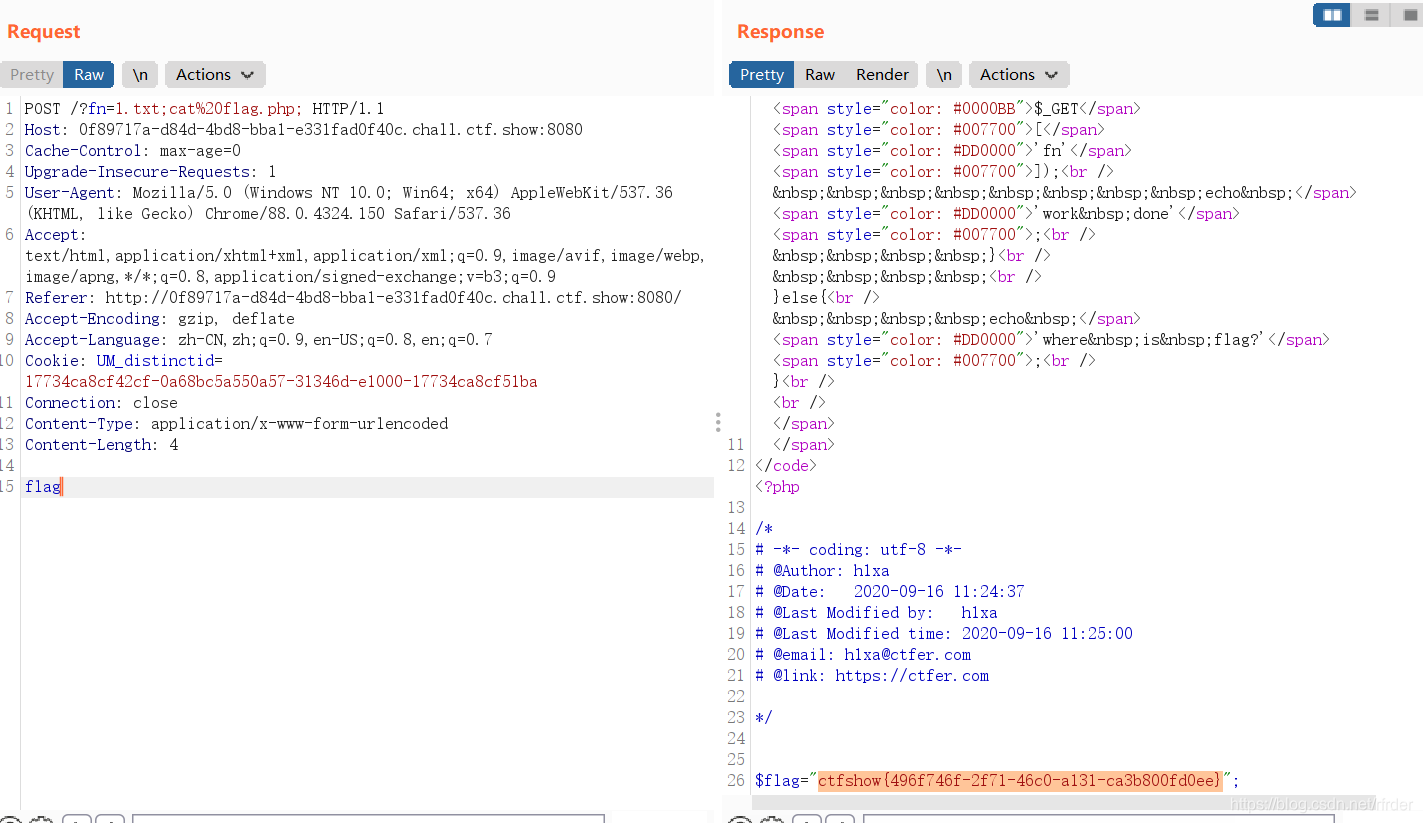Click the Referer header line
Screen dimensions: 1423x823
click(353, 297)
